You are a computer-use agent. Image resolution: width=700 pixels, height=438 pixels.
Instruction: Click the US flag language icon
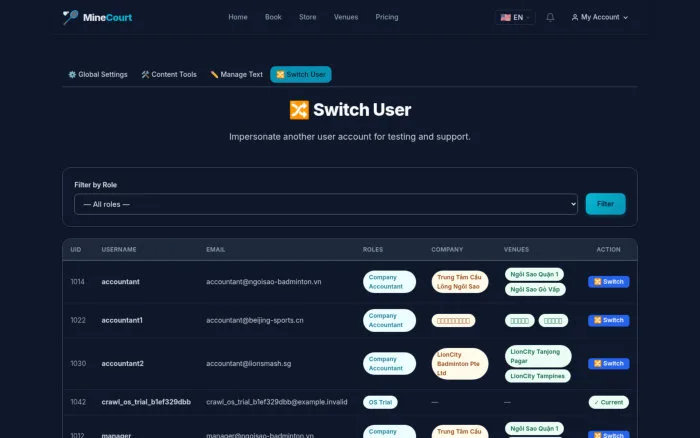coord(505,17)
